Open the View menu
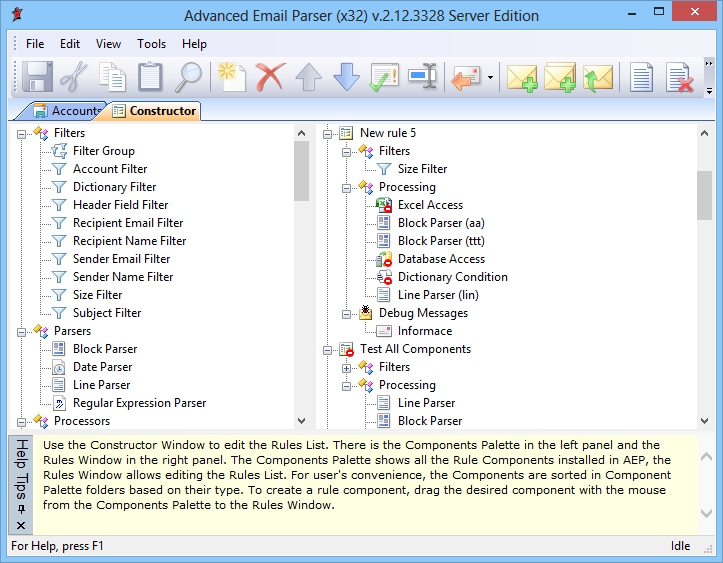The image size is (723, 563). pyautogui.click(x=108, y=44)
